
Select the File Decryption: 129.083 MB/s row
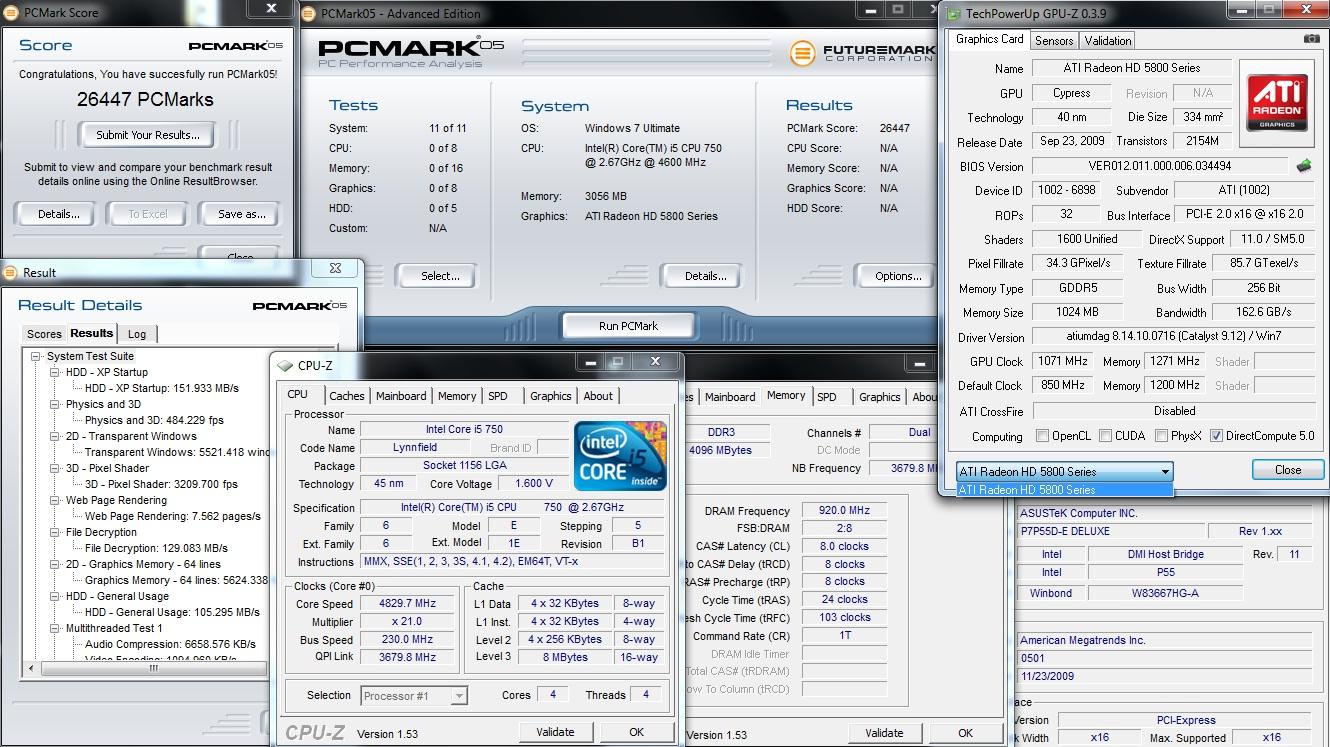[156, 548]
